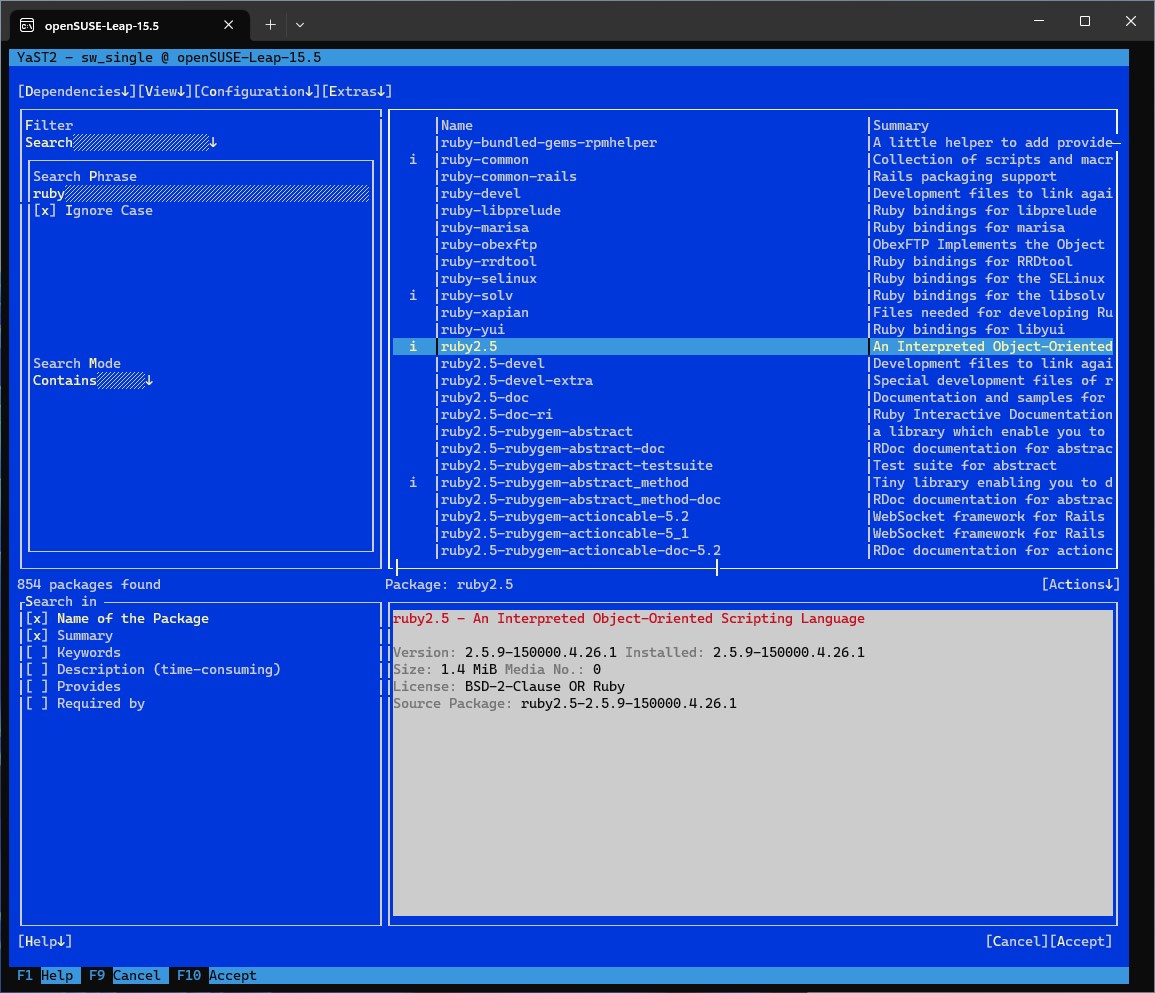Close the openSUSE-Leap-15.5 tab

(x=228, y=25)
